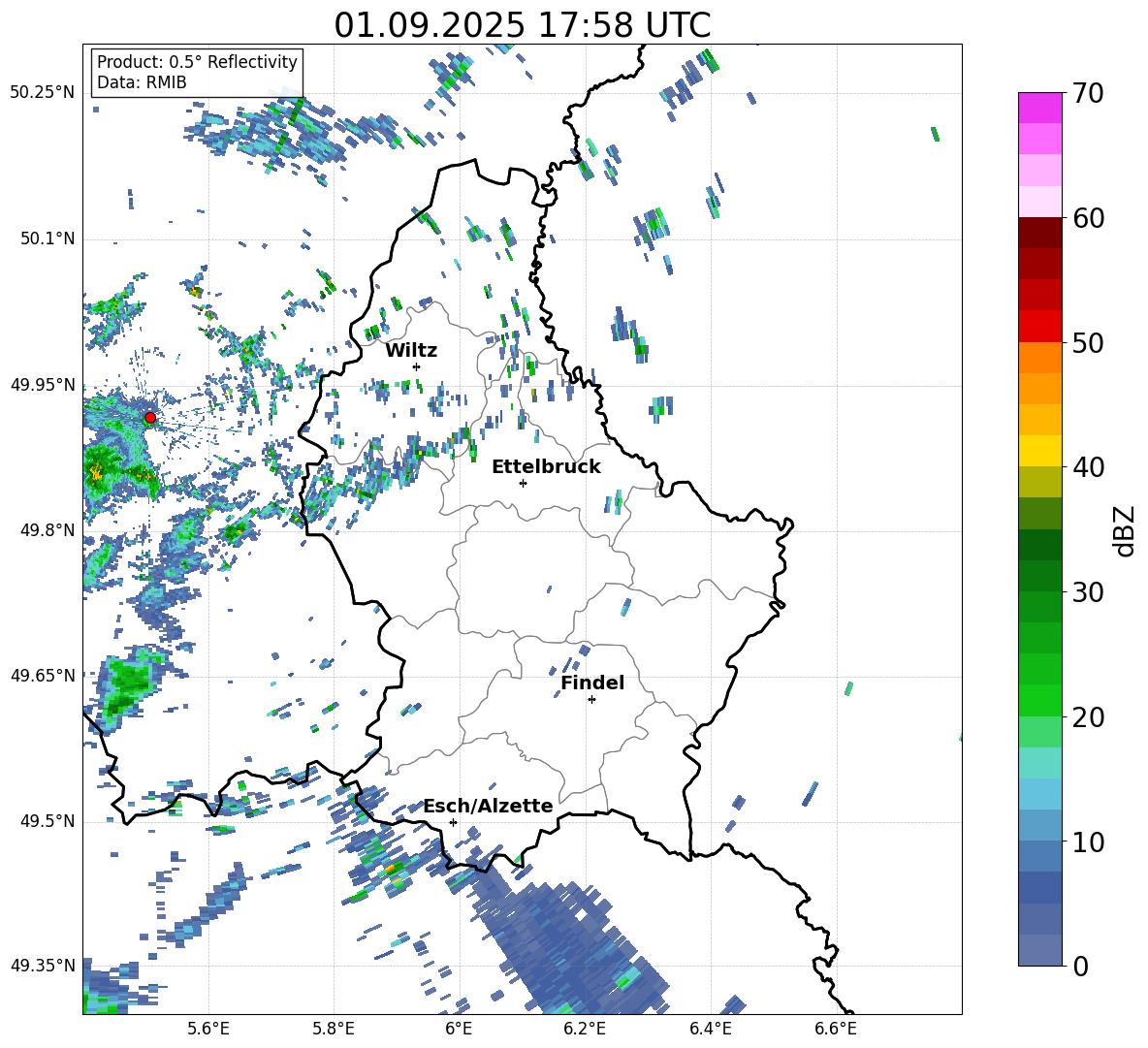Click the Product: 0.5° Reflectivity text
Image resolution: width=1148 pixels, height=1048 pixels.
[197, 61]
